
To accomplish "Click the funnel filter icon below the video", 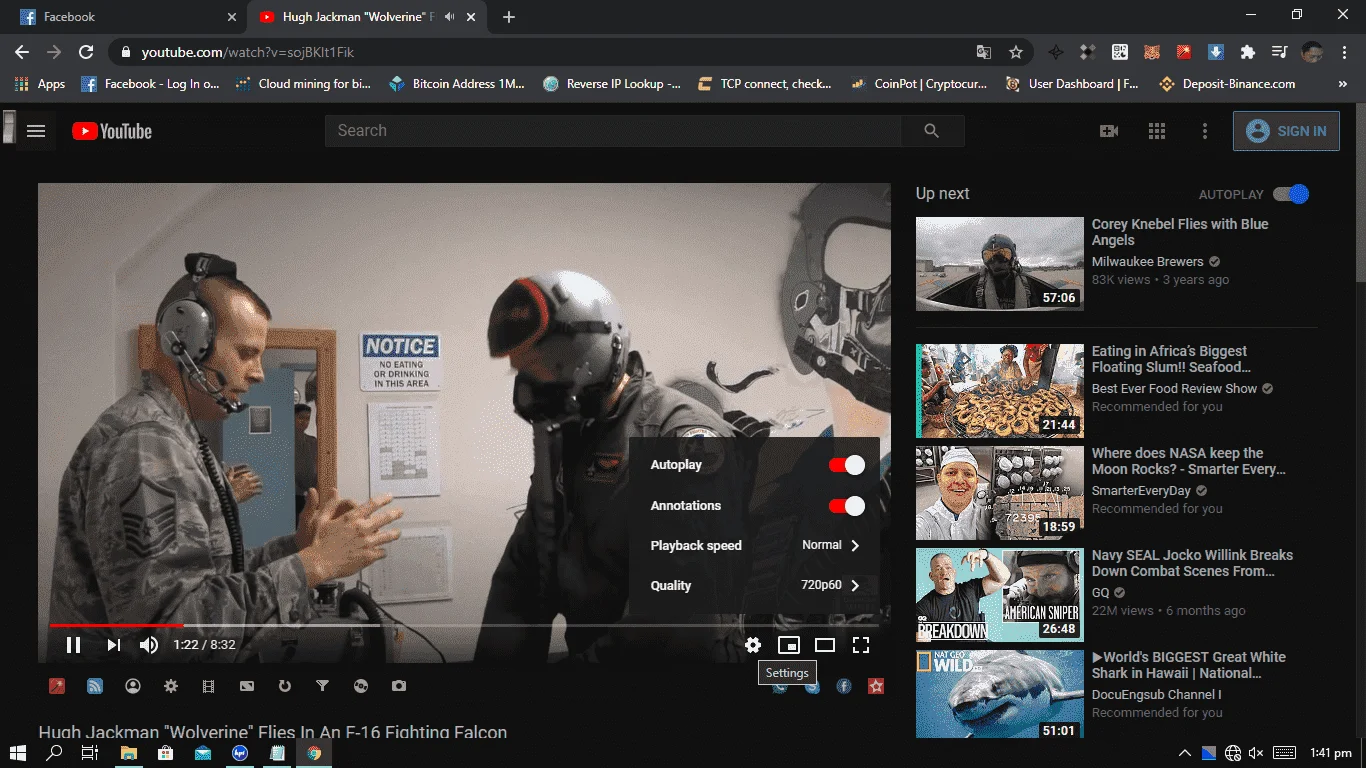I will pos(323,686).
